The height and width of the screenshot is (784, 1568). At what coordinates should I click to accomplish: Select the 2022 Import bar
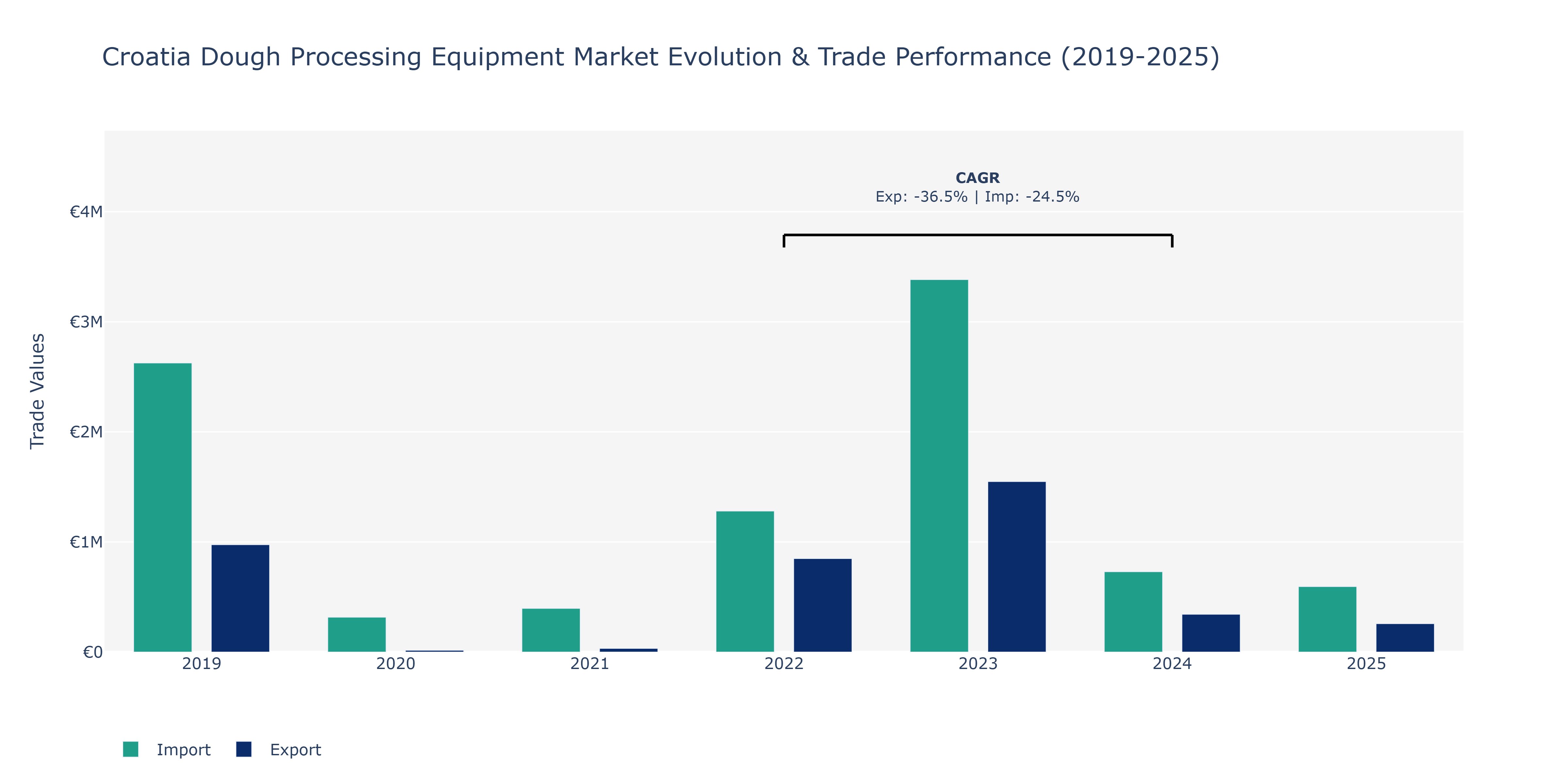click(745, 581)
